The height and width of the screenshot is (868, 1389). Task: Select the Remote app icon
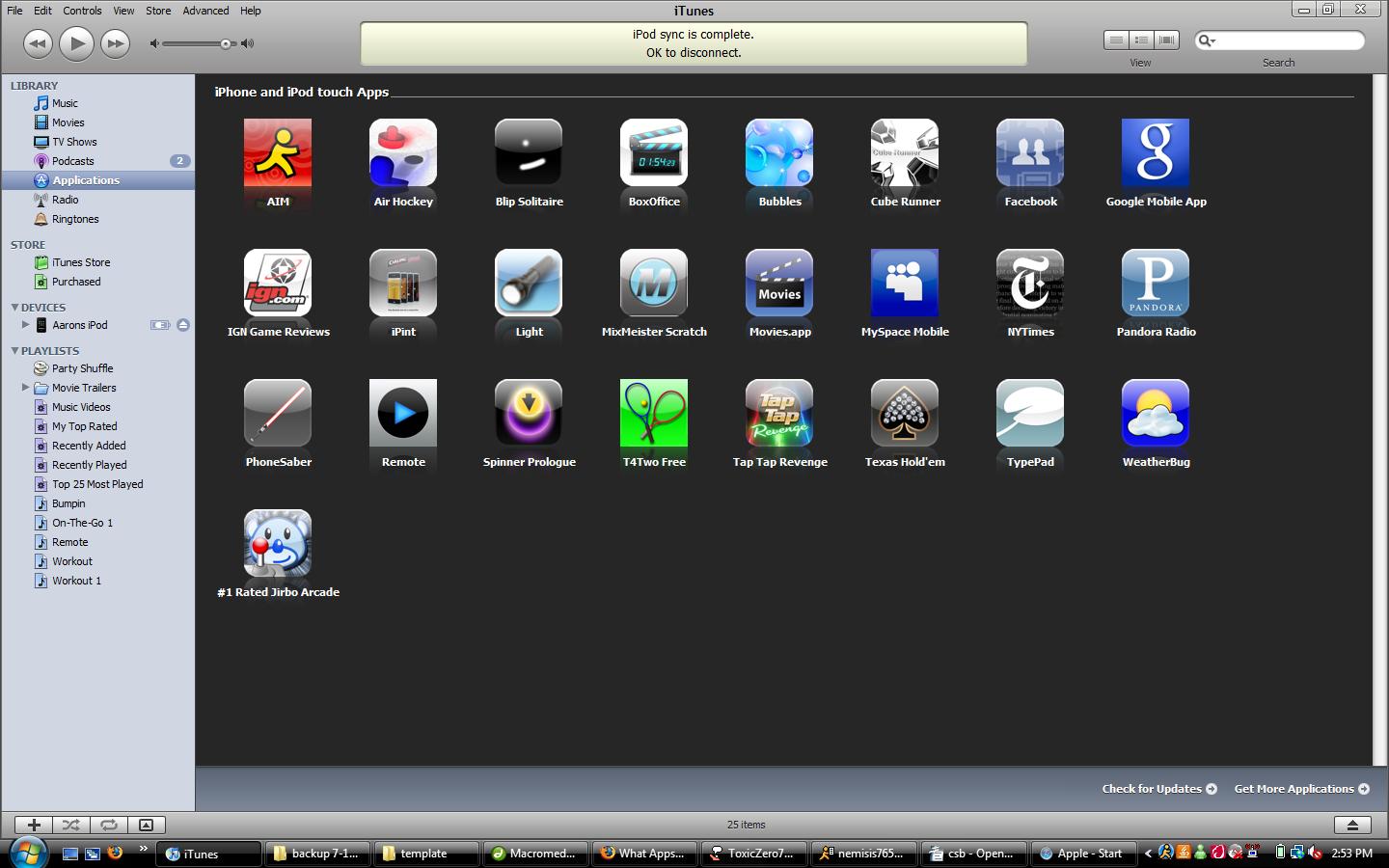(403, 413)
